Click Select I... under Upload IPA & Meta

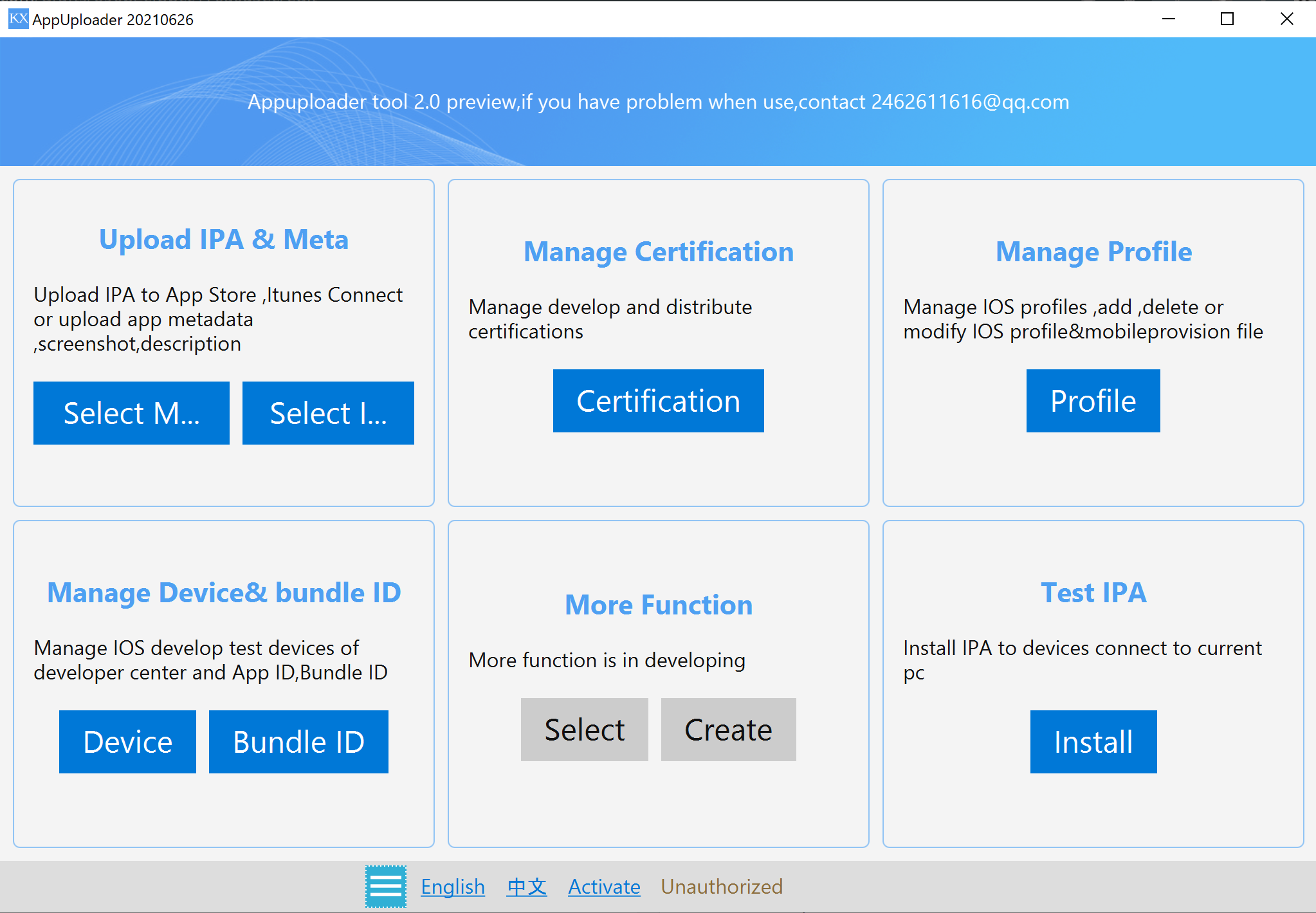tap(327, 412)
